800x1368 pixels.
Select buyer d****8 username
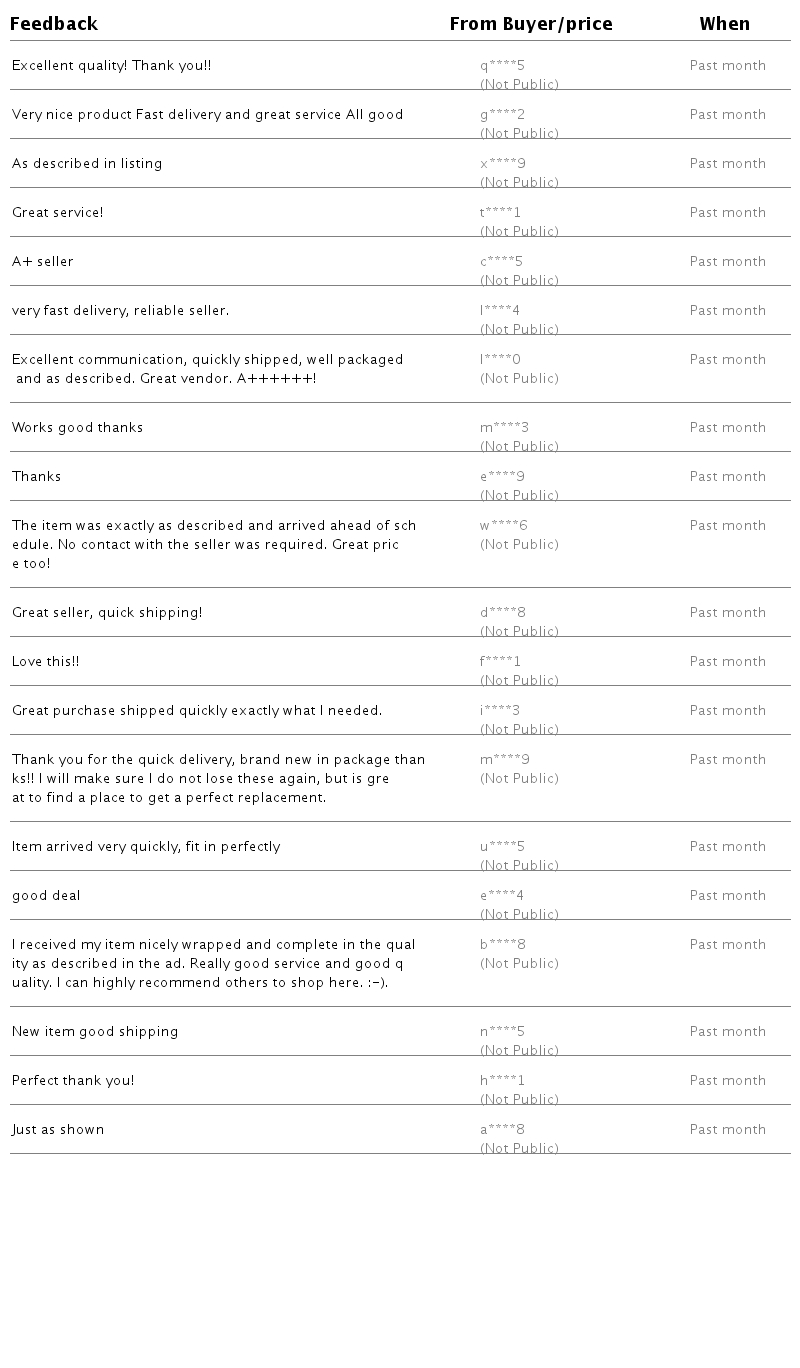(503, 613)
